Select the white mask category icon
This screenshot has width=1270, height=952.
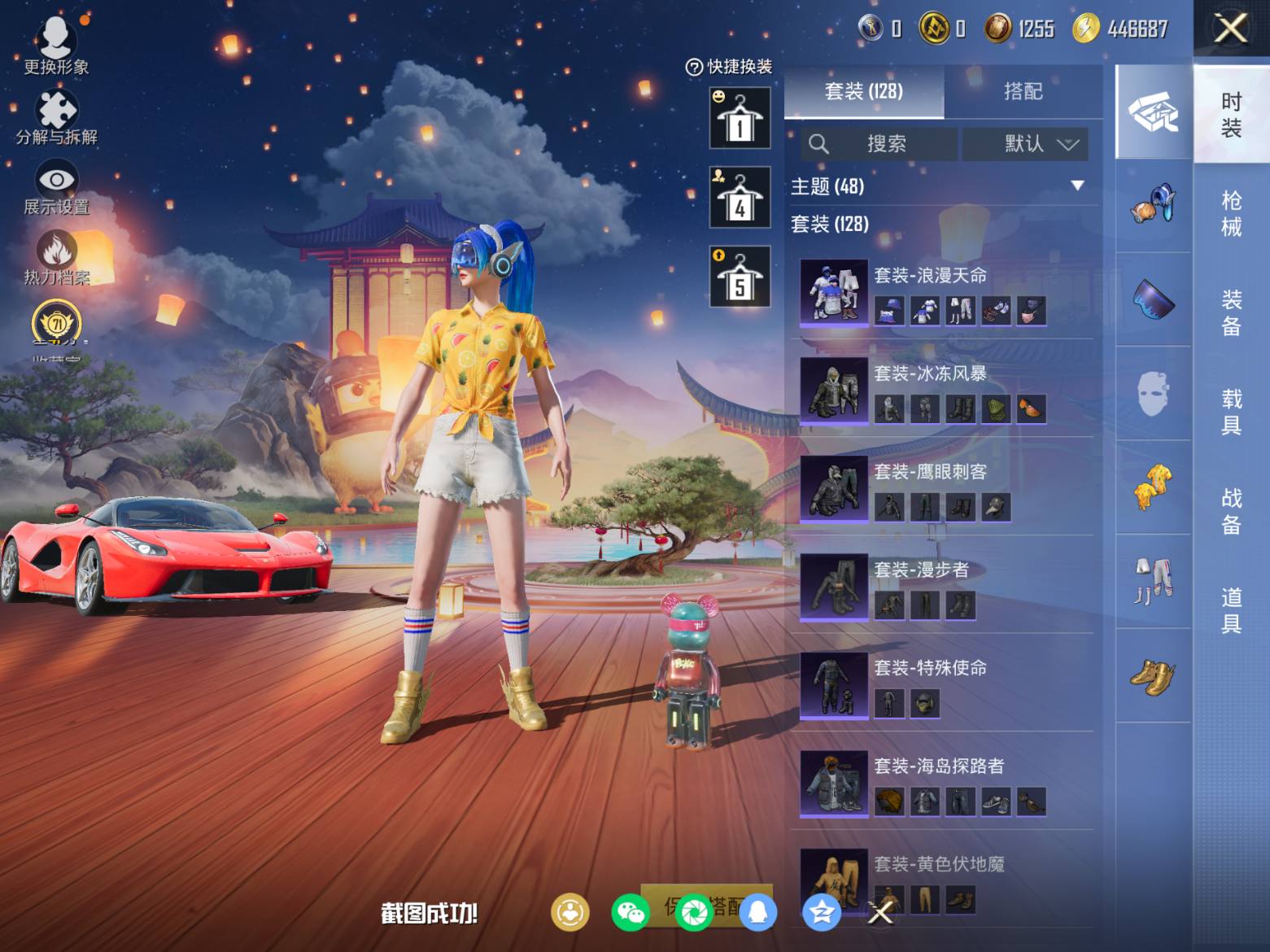(1153, 393)
